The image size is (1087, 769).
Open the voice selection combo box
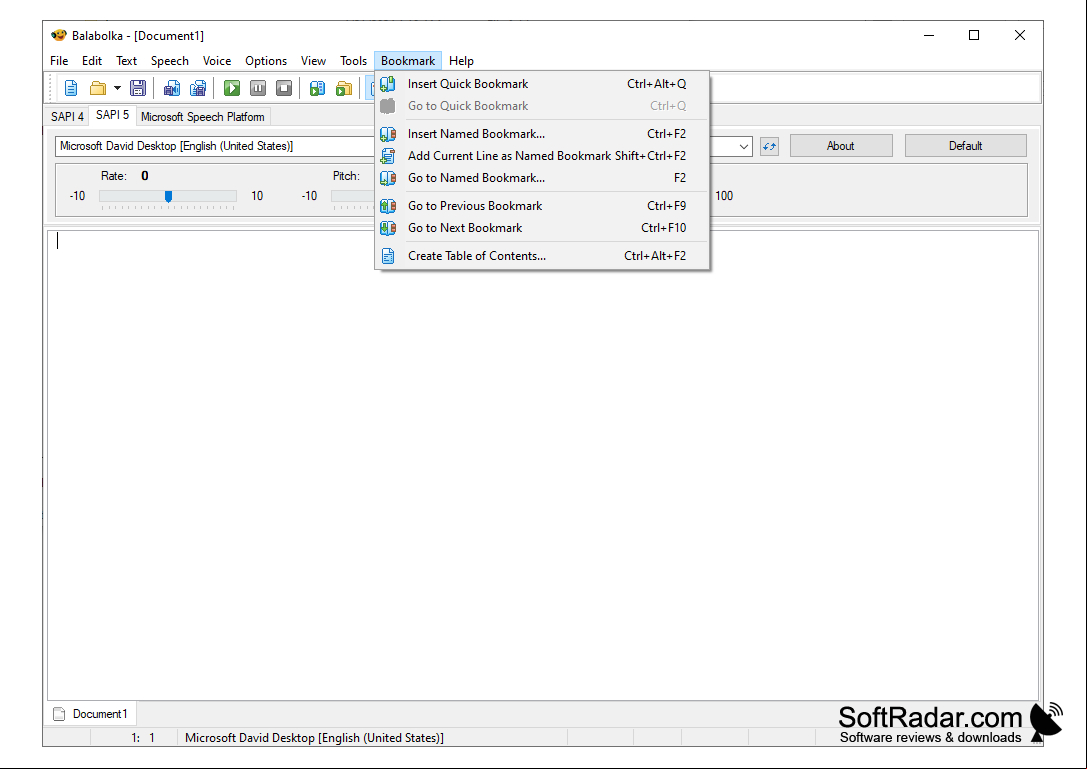point(403,146)
